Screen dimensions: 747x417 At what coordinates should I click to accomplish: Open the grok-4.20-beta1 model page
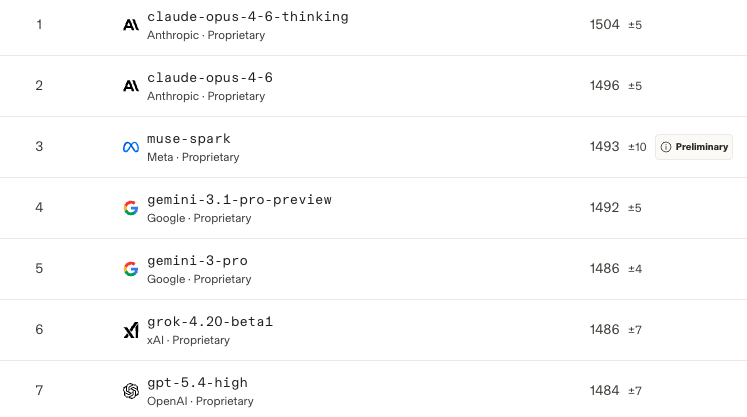coord(209,322)
